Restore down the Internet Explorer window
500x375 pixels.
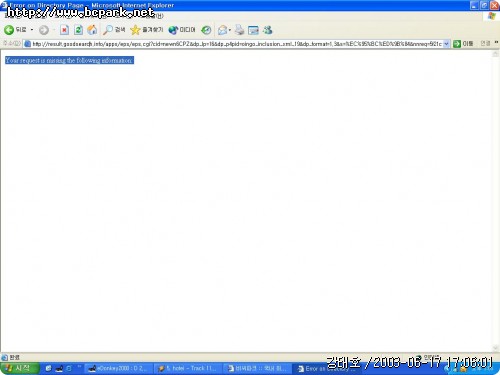click(484, 5)
